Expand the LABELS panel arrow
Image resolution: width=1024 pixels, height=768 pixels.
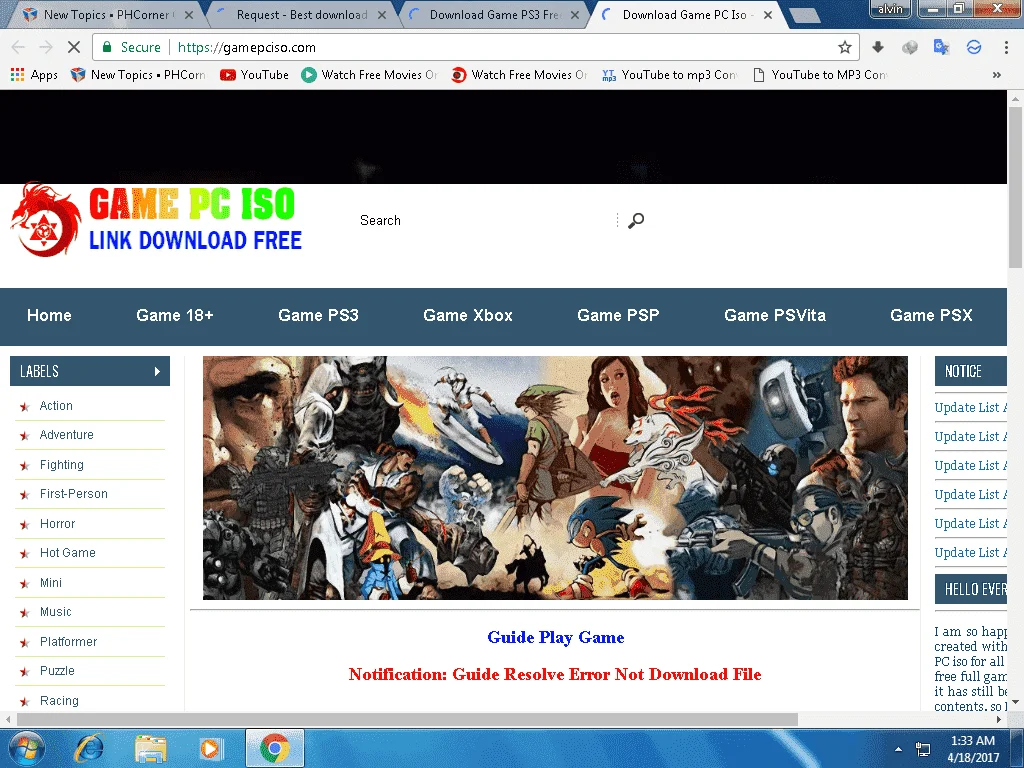157,371
